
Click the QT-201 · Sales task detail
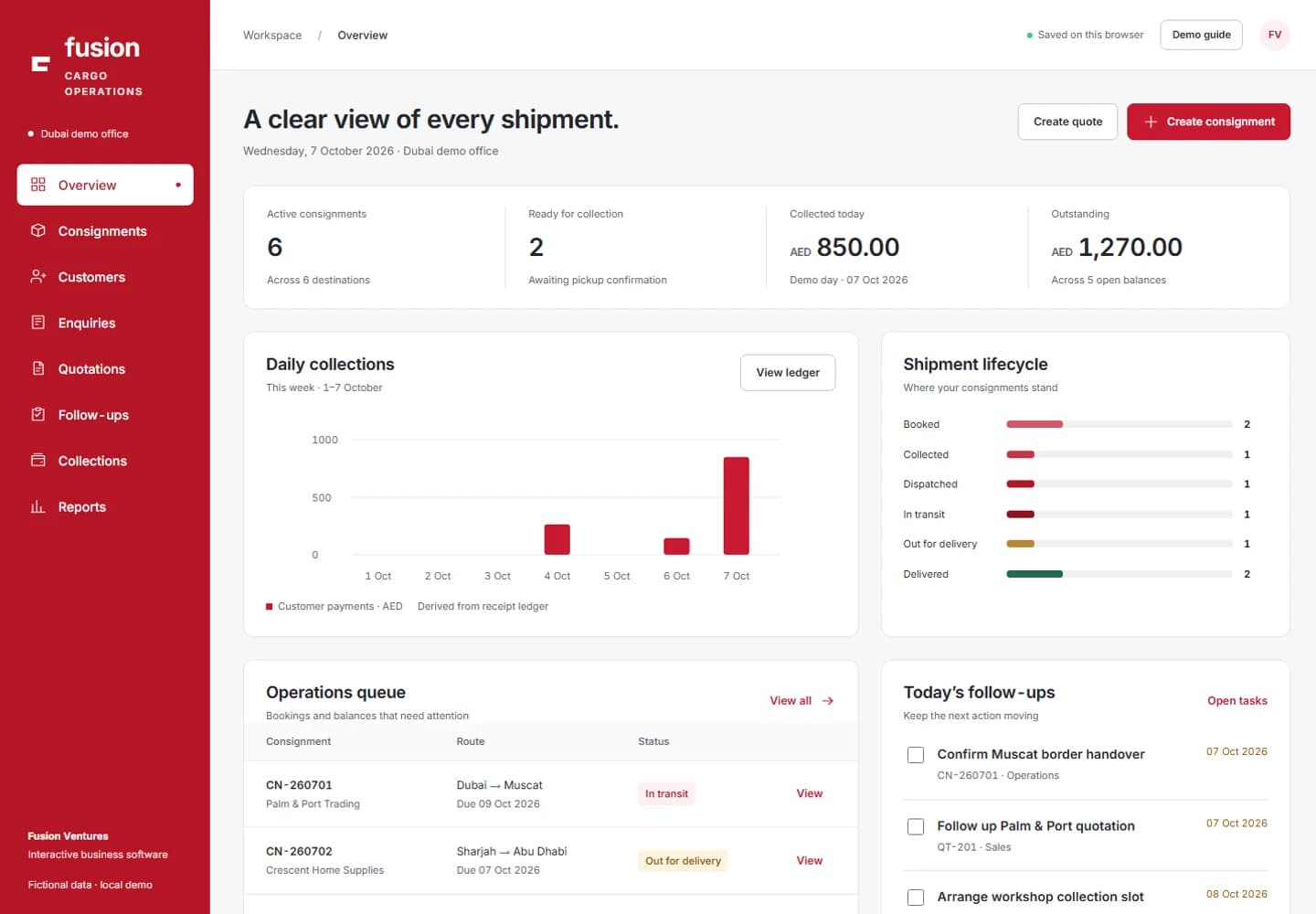(x=973, y=847)
